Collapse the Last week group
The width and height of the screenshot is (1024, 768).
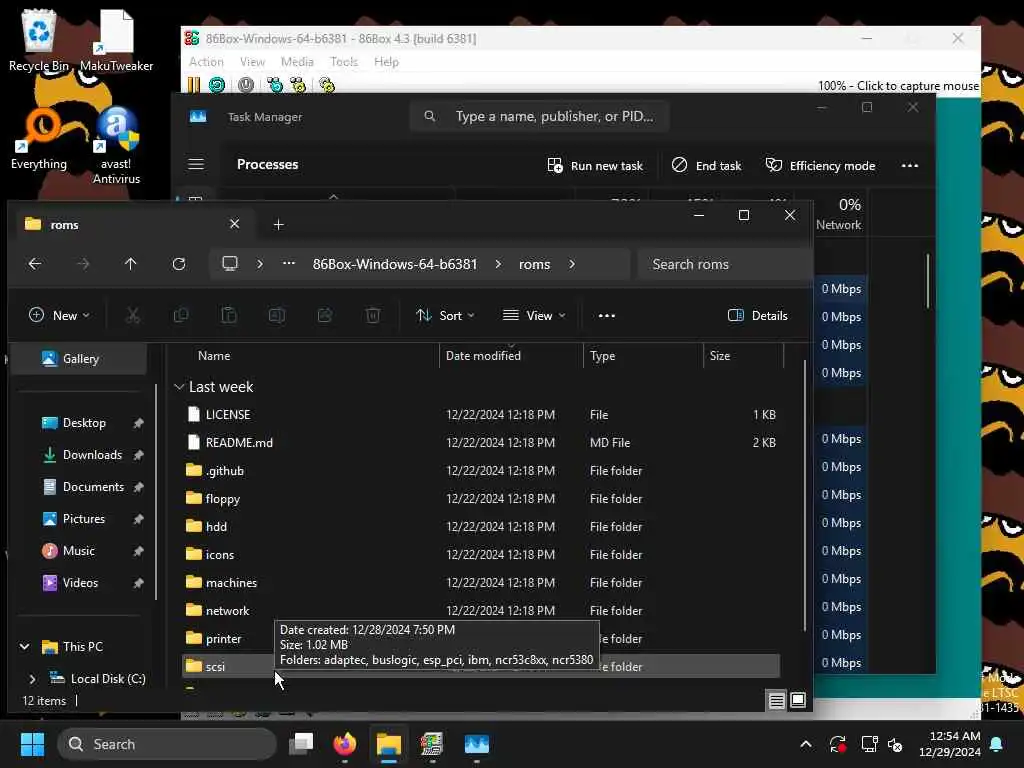point(179,387)
